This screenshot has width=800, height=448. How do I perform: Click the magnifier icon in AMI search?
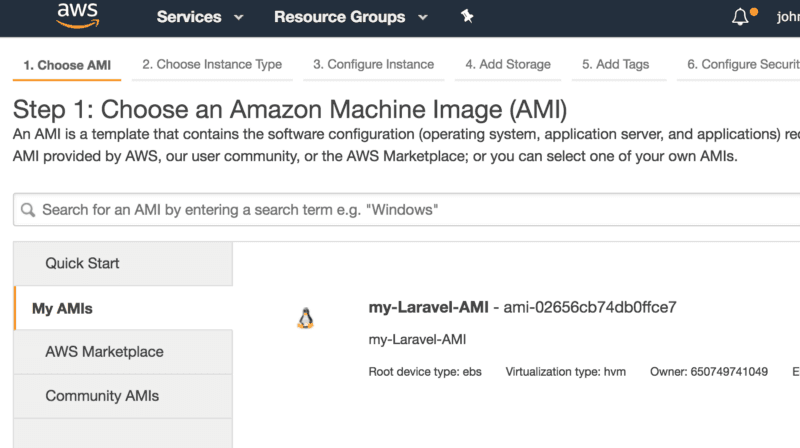tap(28, 210)
